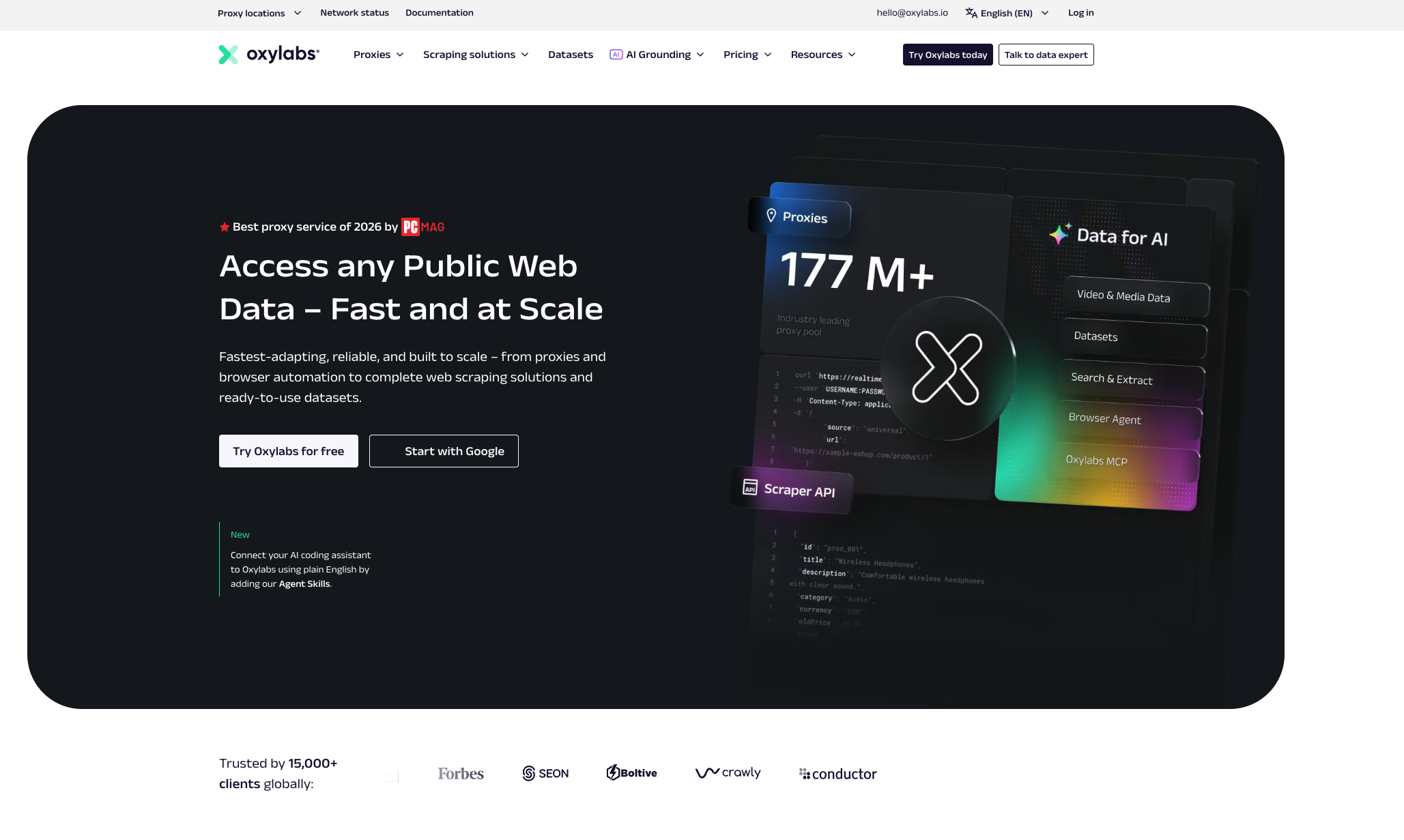Click the red star before Best proxy service
This screenshot has width=1404, height=840.
tap(224, 227)
